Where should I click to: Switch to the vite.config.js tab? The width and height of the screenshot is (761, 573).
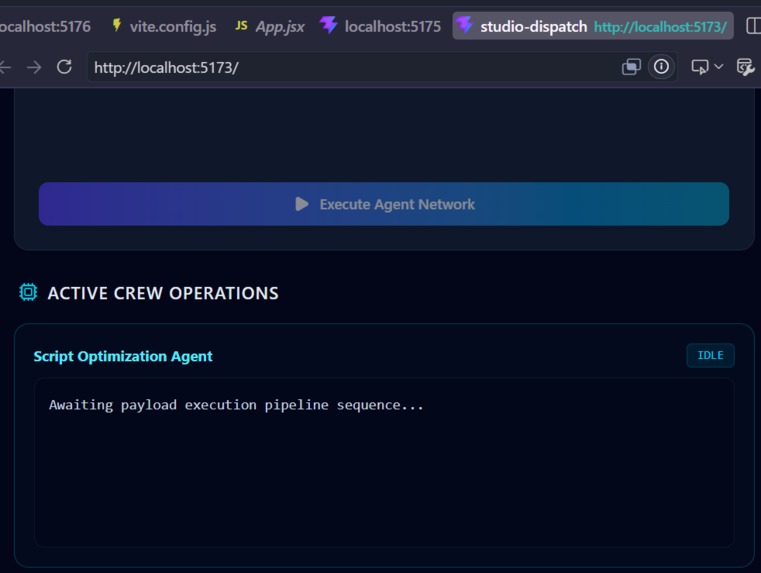(164, 26)
